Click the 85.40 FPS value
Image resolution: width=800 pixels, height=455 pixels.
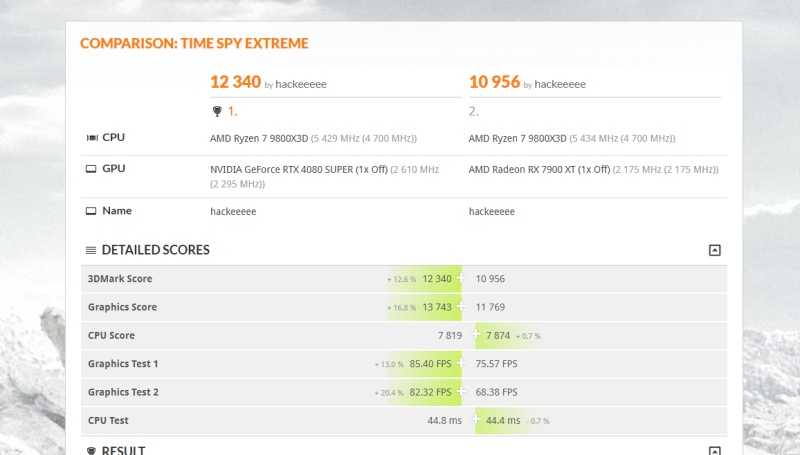tap(430, 364)
